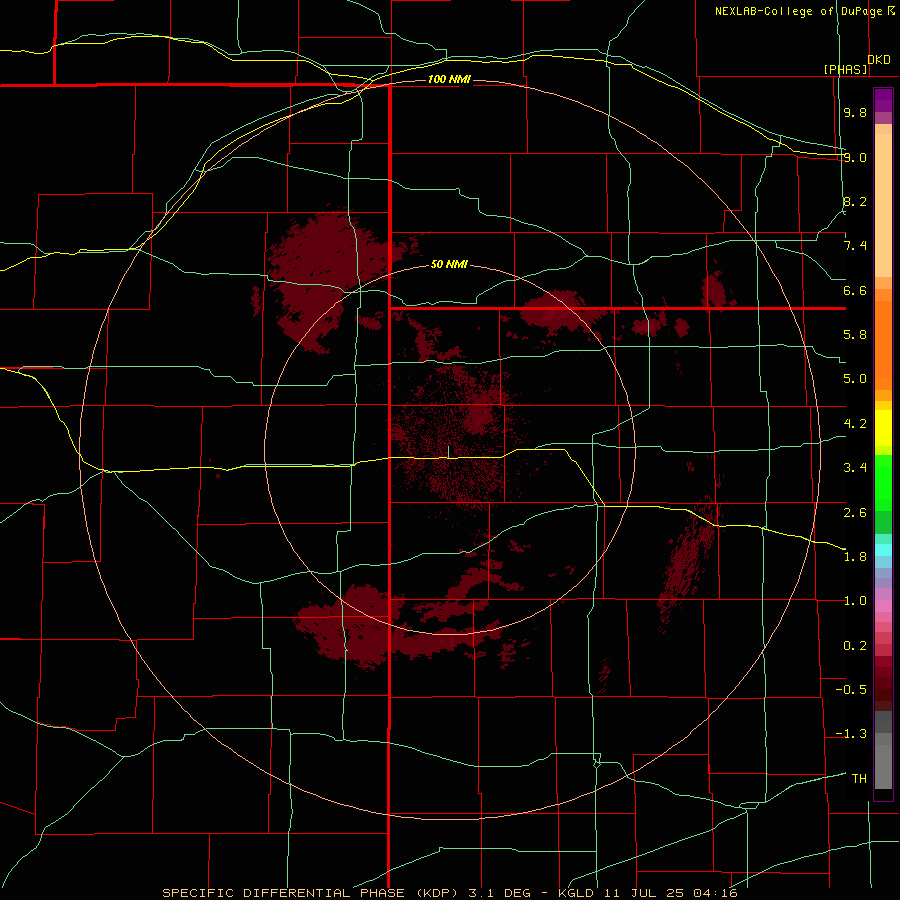Select the 2.6 value on the scale
900x900 pixels.
pos(855,513)
